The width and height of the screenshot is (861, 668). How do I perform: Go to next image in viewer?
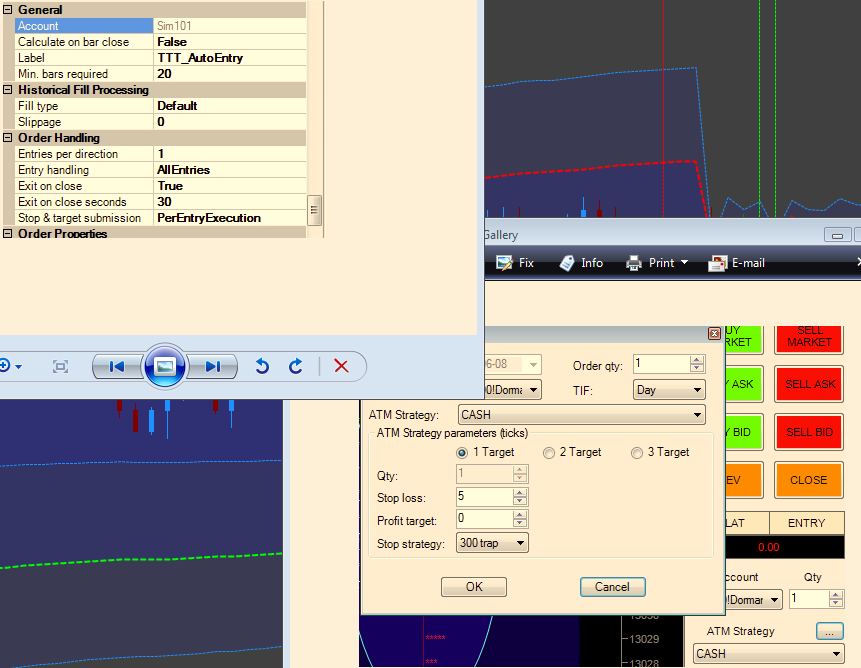tap(212, 367)
